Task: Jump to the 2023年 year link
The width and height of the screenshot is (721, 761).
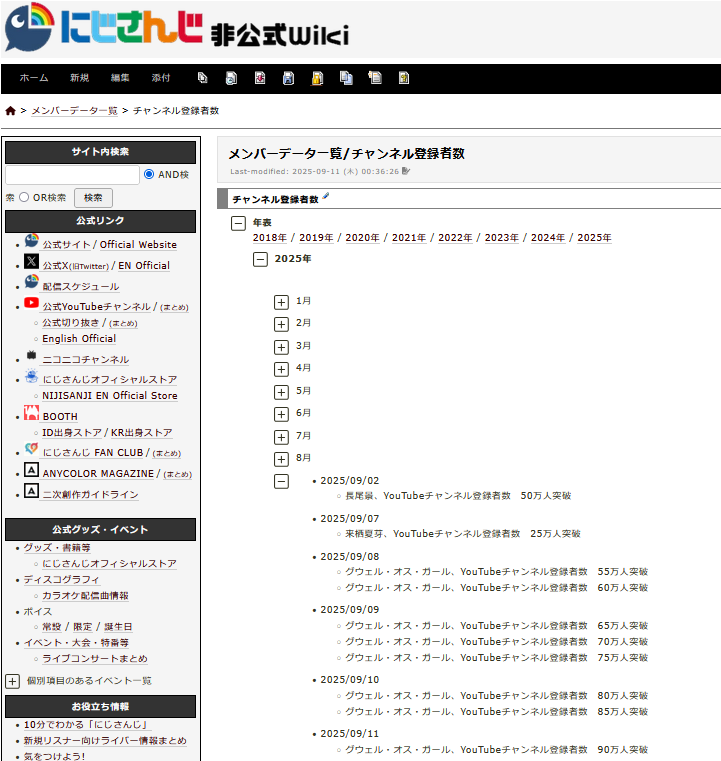Action: pos(501,238)
